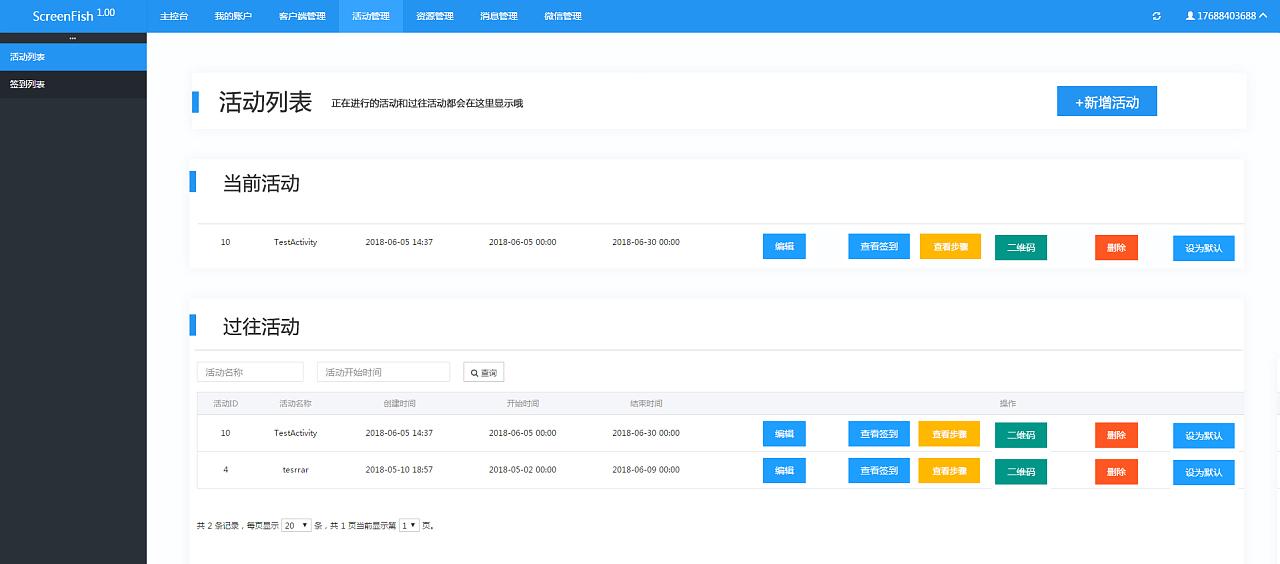This screenshot has height=564, width=1280.
Task: Click the 过往活动 section heading
Action: 261,327
